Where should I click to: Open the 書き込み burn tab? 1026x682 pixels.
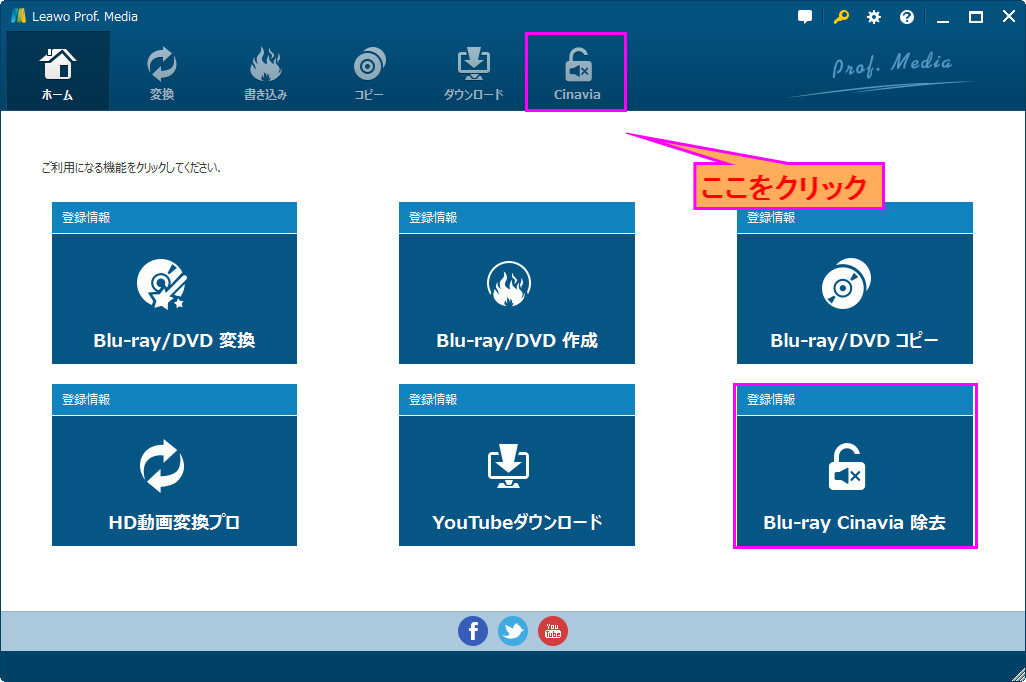tap(265, 71)
